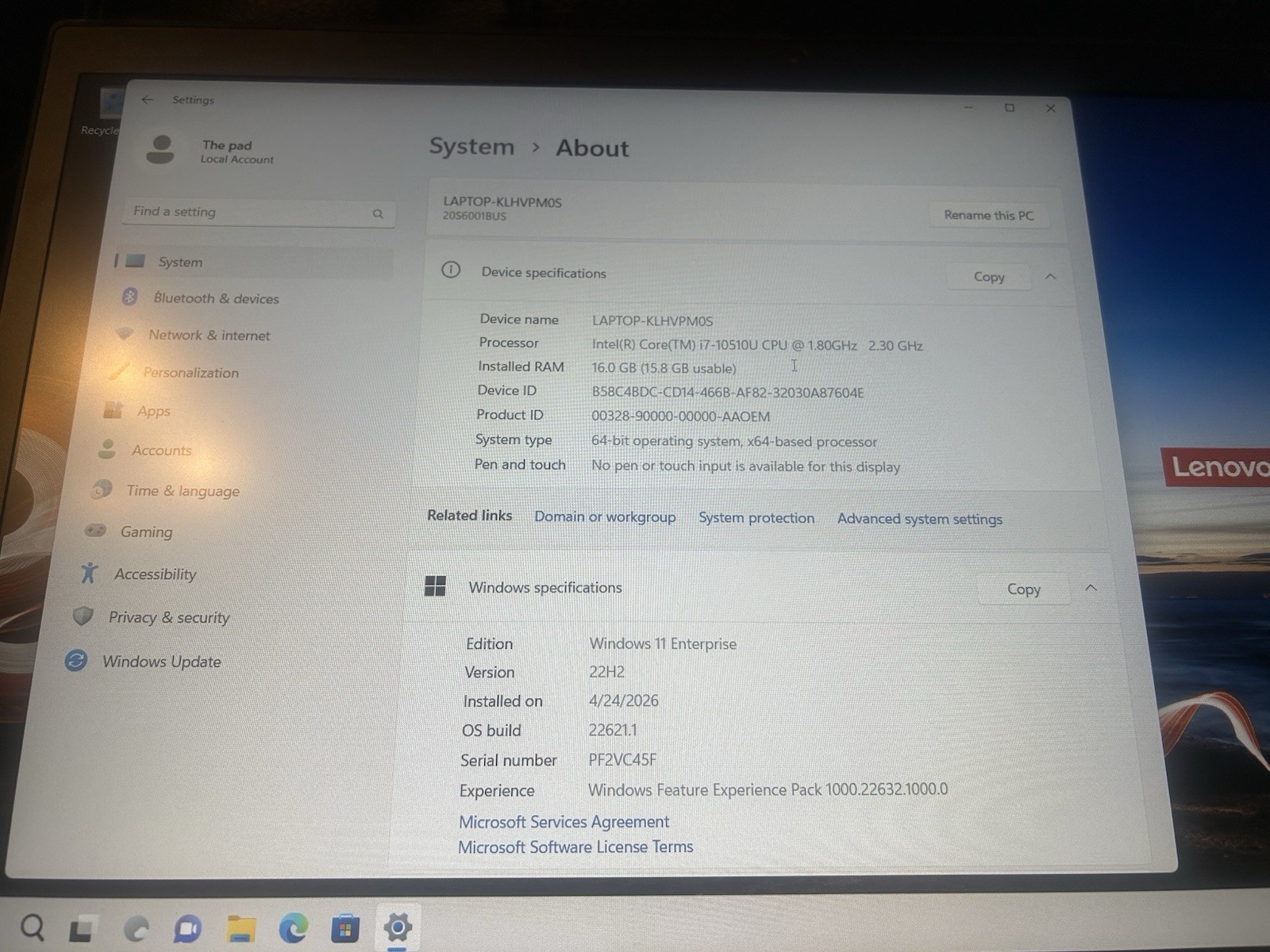Open File Explorer from the taskbar
1270x952 pixels.
click(241, 928)
